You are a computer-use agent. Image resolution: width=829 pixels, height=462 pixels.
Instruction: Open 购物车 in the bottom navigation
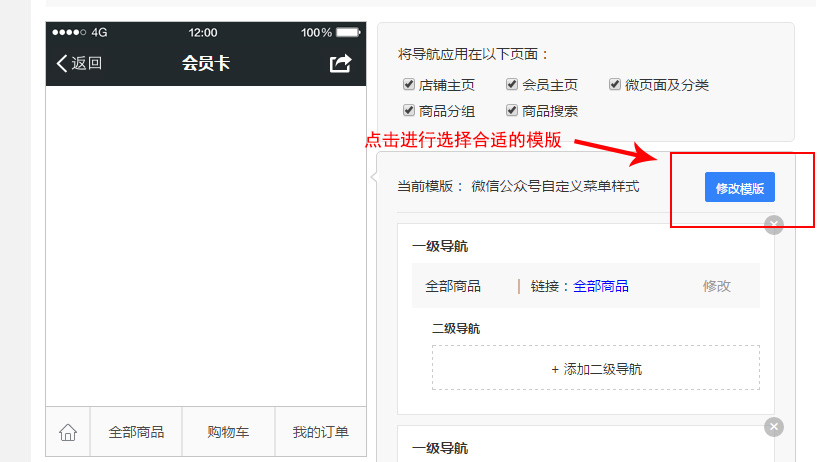point(228,433)
